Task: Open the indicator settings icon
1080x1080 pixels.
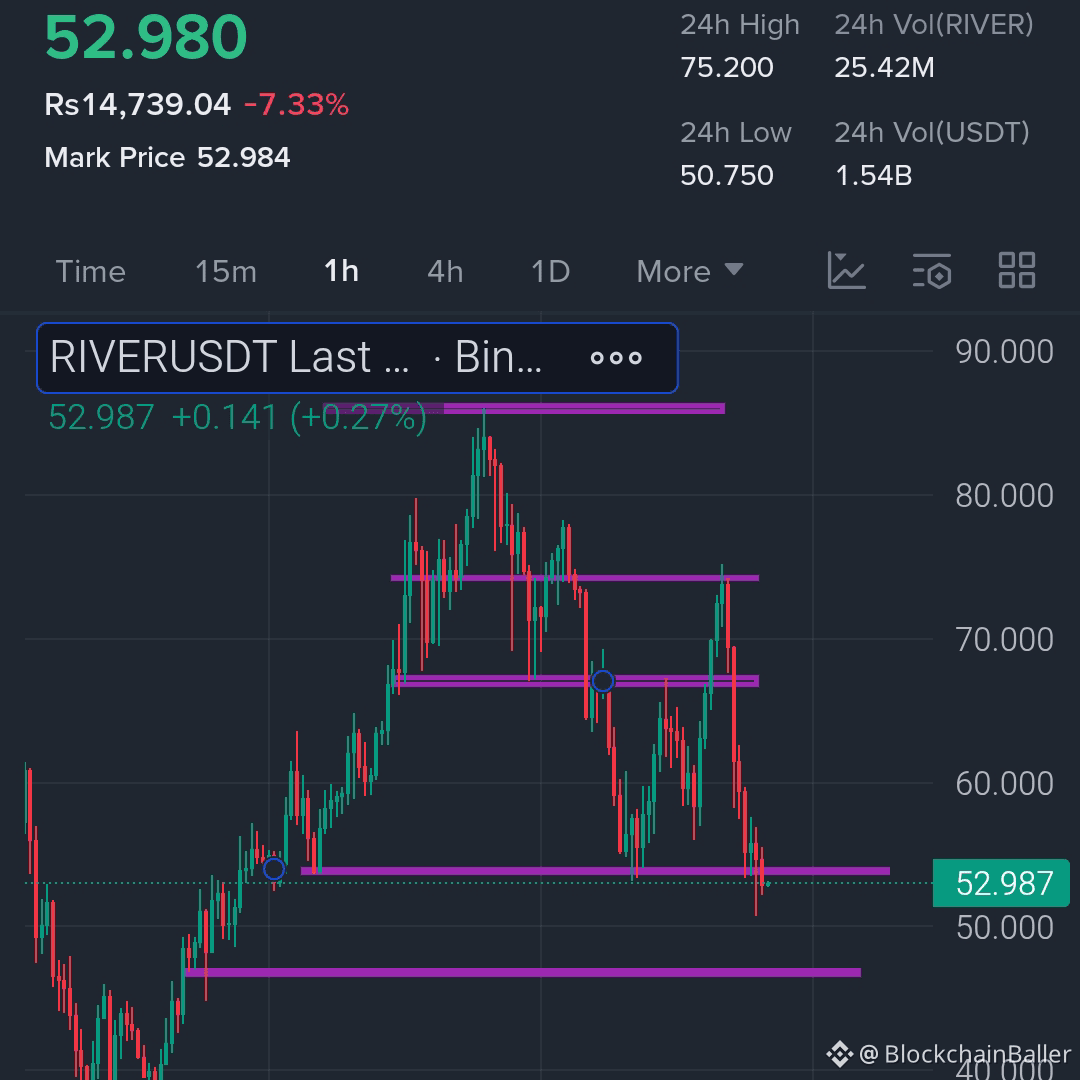Action: click(932, 270)
